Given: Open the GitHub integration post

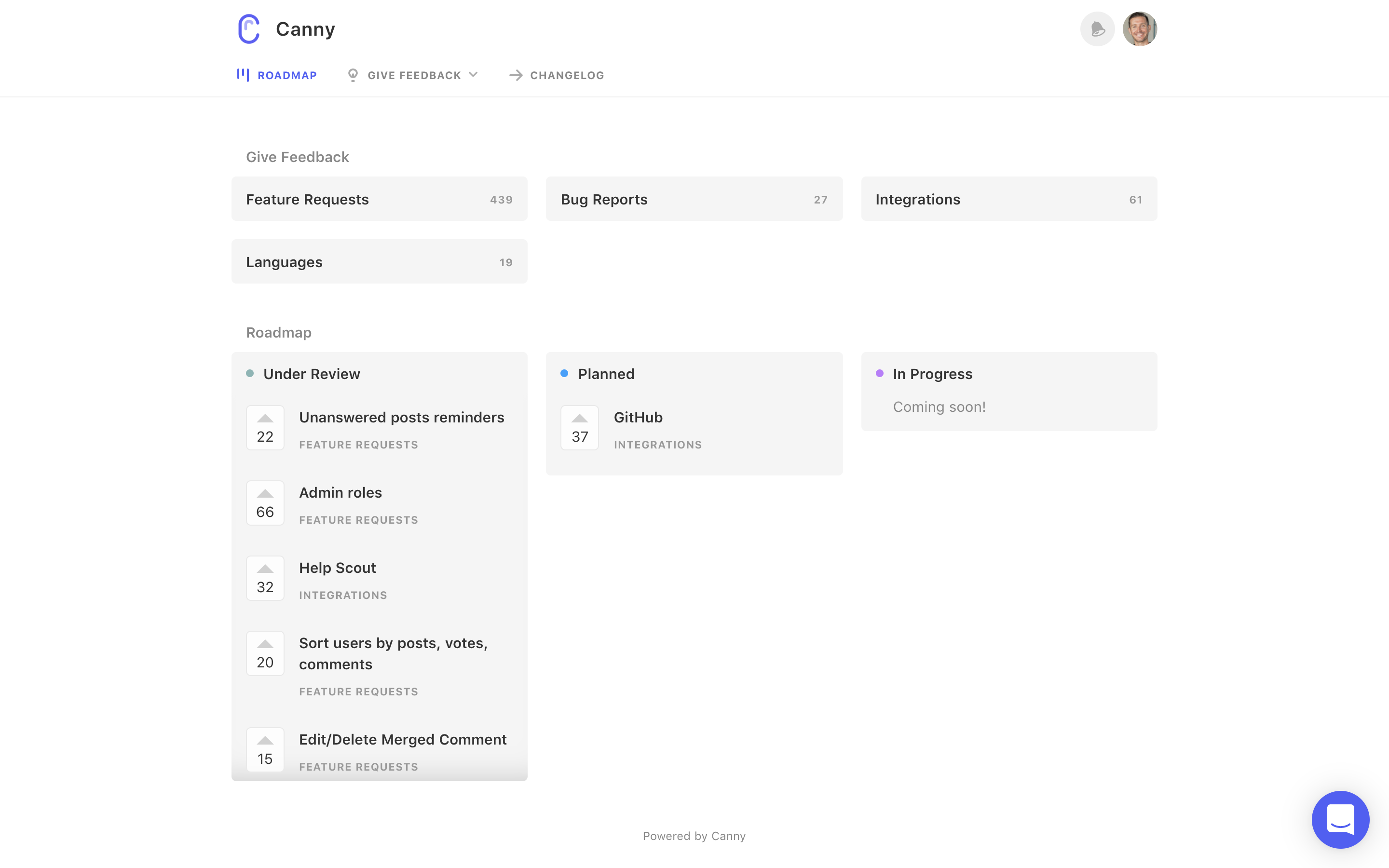Looking at the screenshot, I should (x=638, y=417).
